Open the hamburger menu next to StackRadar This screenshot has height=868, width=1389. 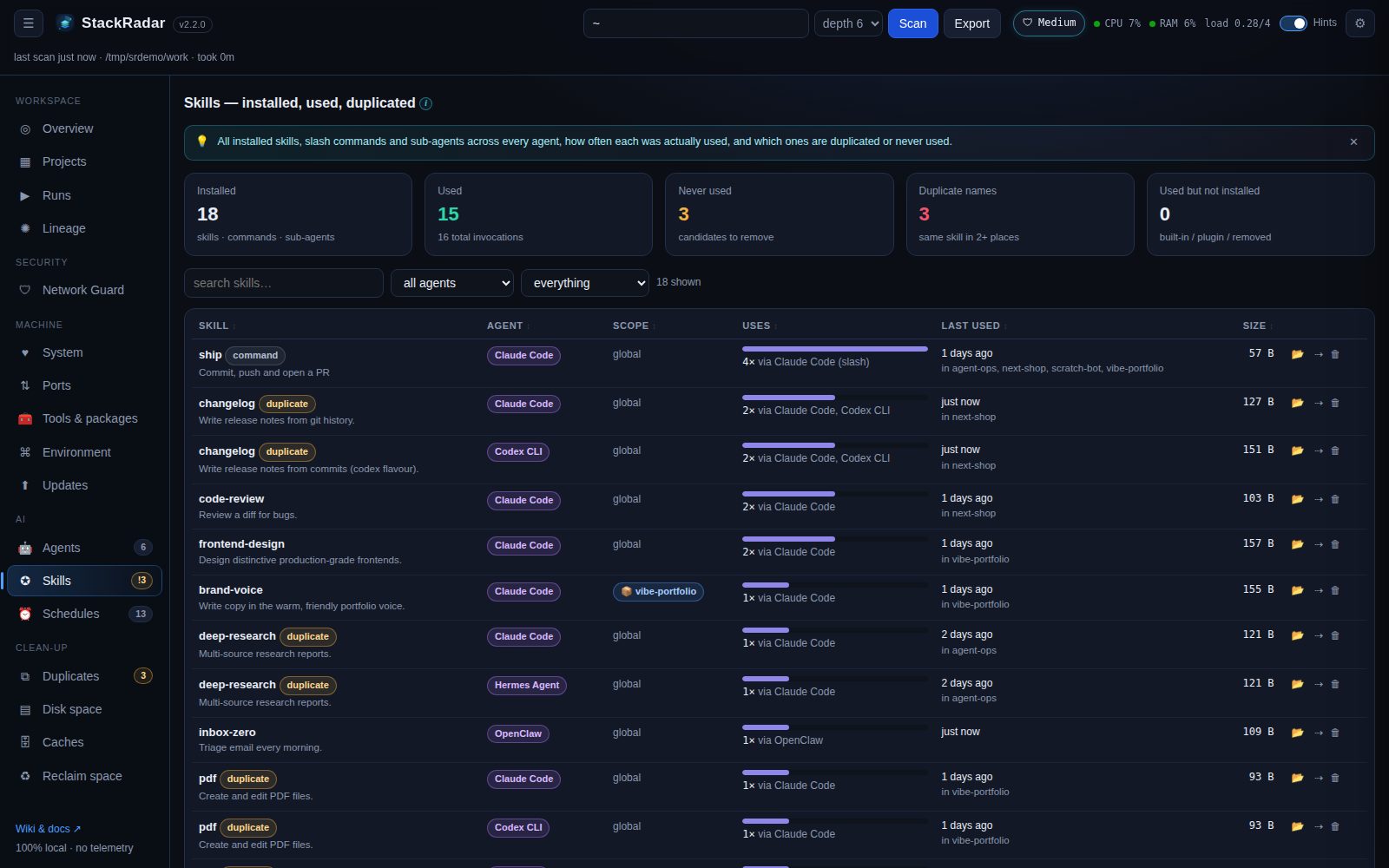[x=28, y=23]
